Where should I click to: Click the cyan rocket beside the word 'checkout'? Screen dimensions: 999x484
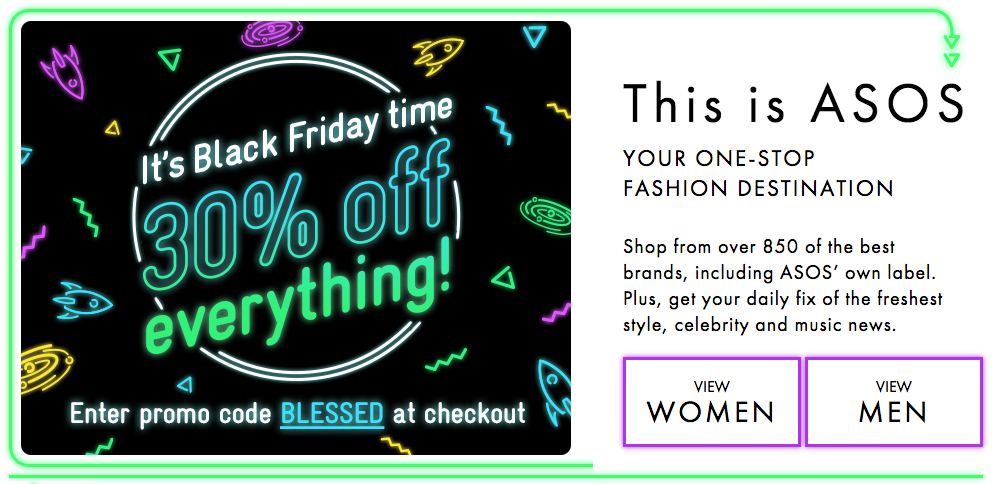pos(554,390)
